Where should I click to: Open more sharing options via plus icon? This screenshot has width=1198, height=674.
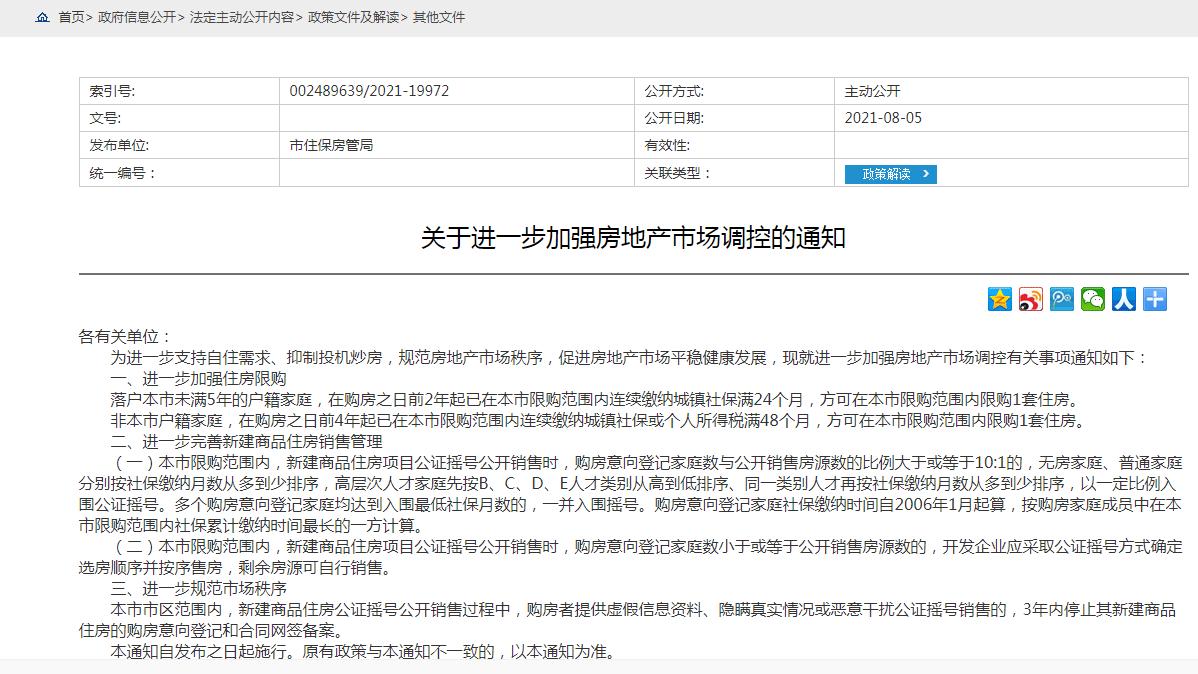(1155, 299)
